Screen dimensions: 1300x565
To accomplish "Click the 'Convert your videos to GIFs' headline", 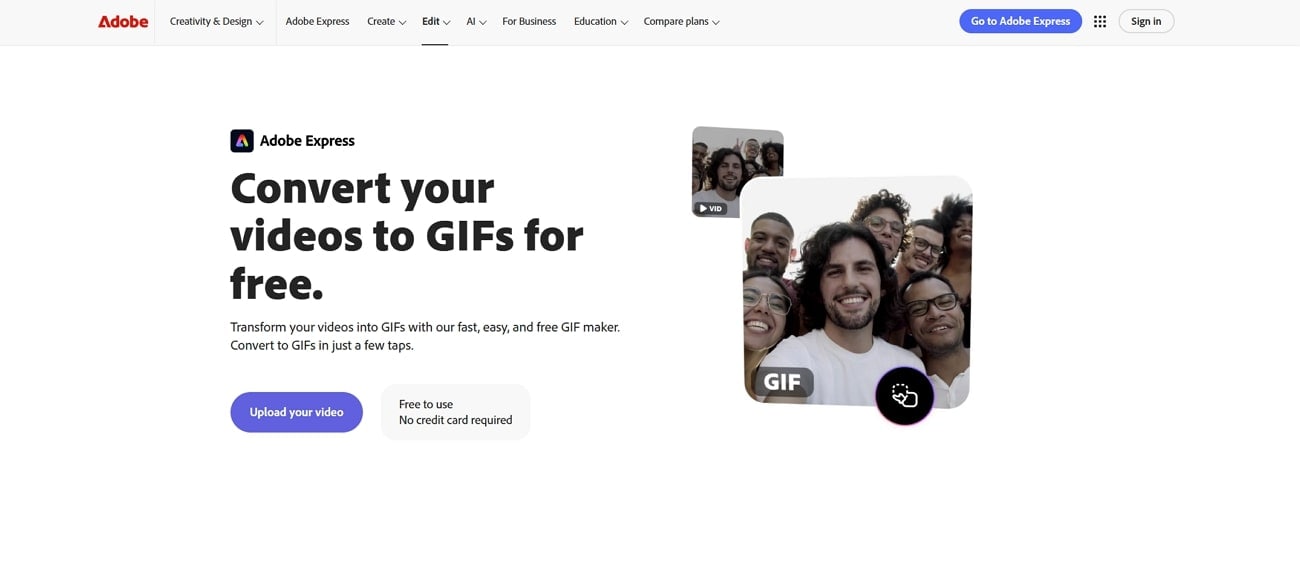I will [x=407, y=236].
